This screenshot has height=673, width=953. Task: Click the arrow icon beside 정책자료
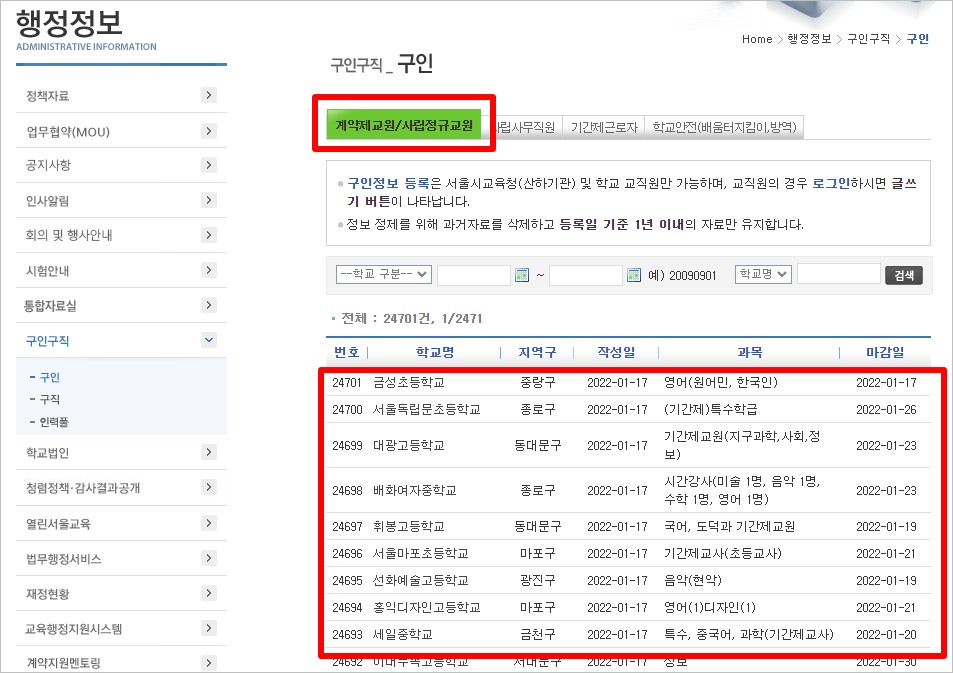coord(208,96)
